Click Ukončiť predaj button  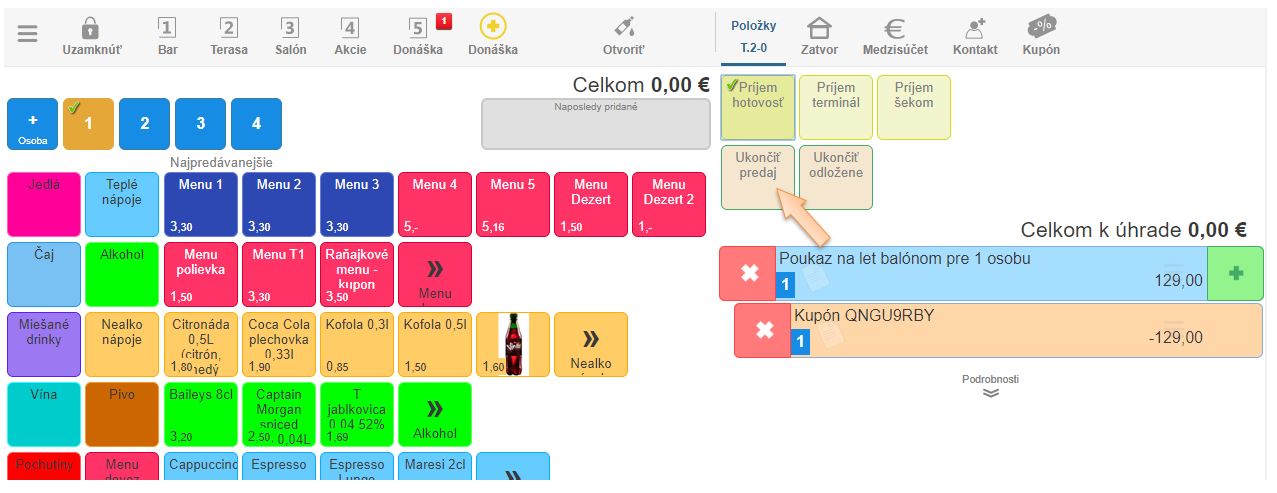coord(756,177)
